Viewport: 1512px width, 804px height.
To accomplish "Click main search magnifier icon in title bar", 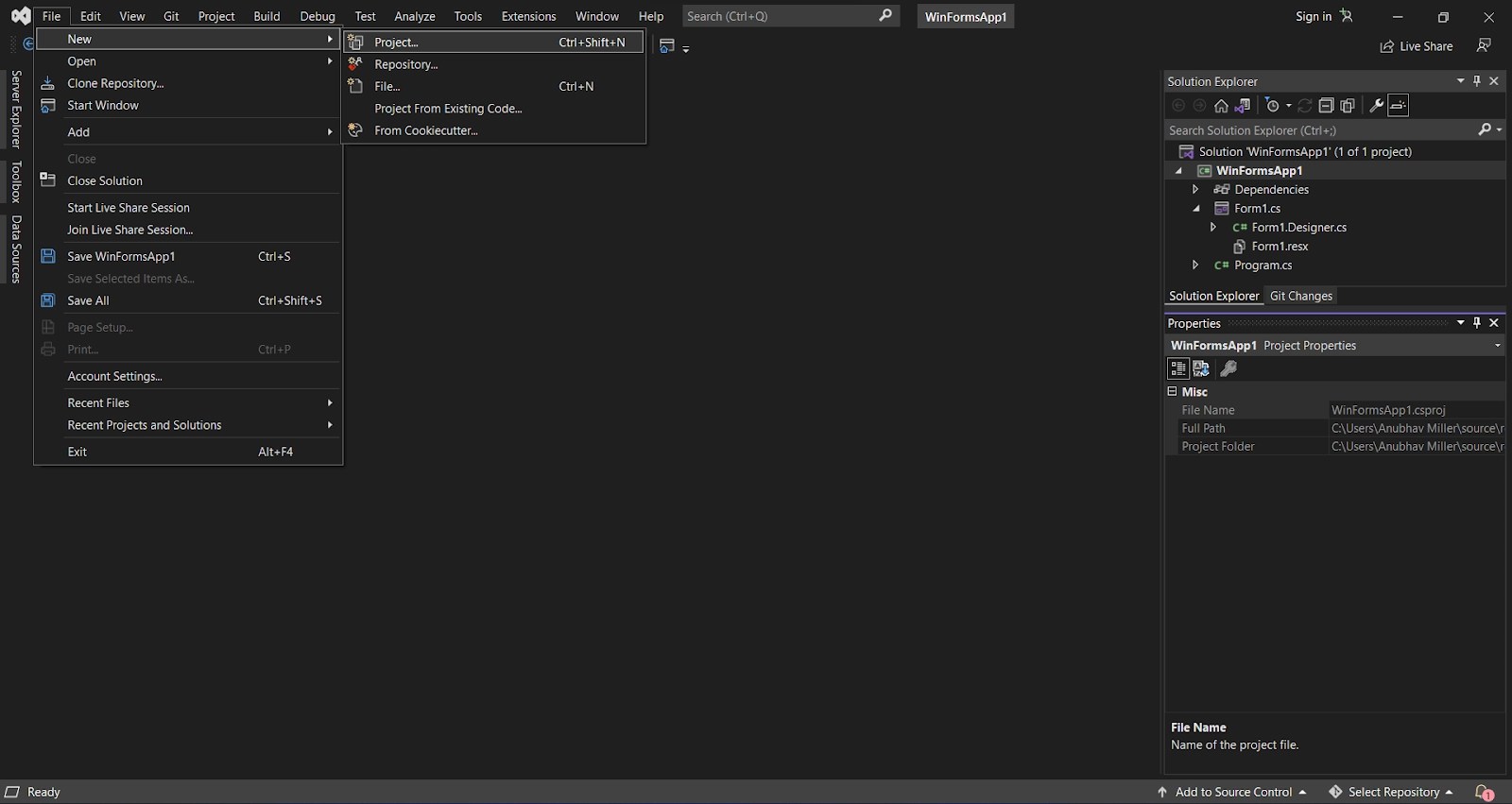I will coord(885,16).
